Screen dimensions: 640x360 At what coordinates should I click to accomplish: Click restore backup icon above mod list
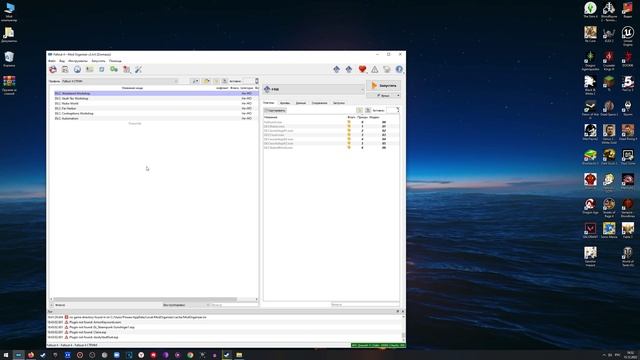pos(216,81)
